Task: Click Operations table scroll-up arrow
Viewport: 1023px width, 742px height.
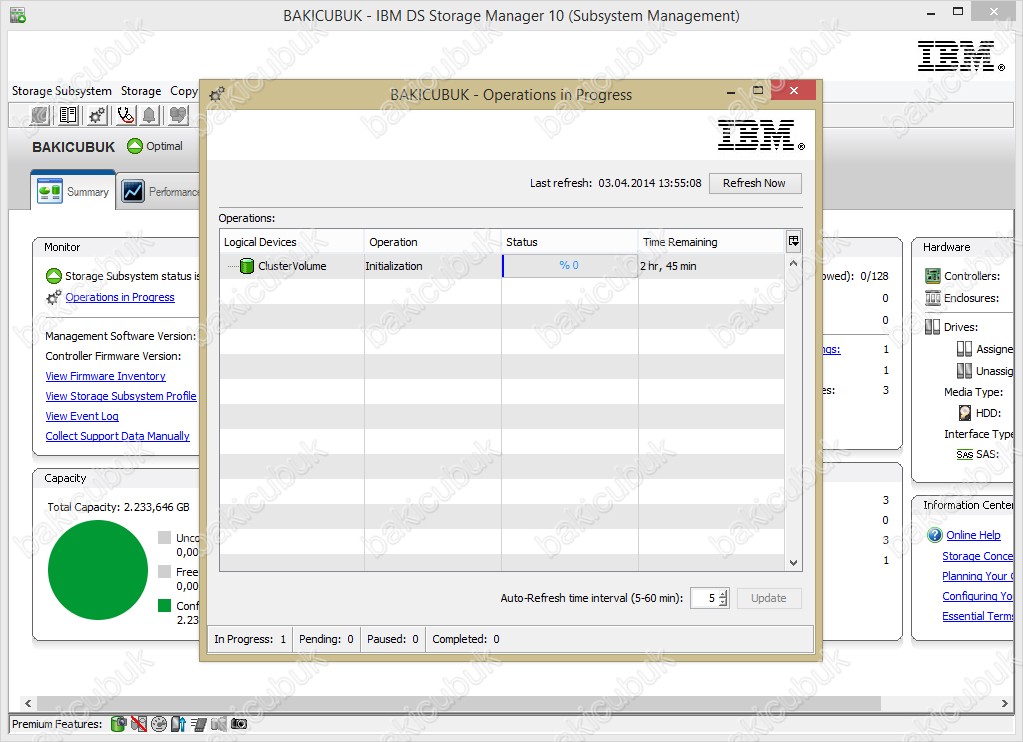Action: 793,264
